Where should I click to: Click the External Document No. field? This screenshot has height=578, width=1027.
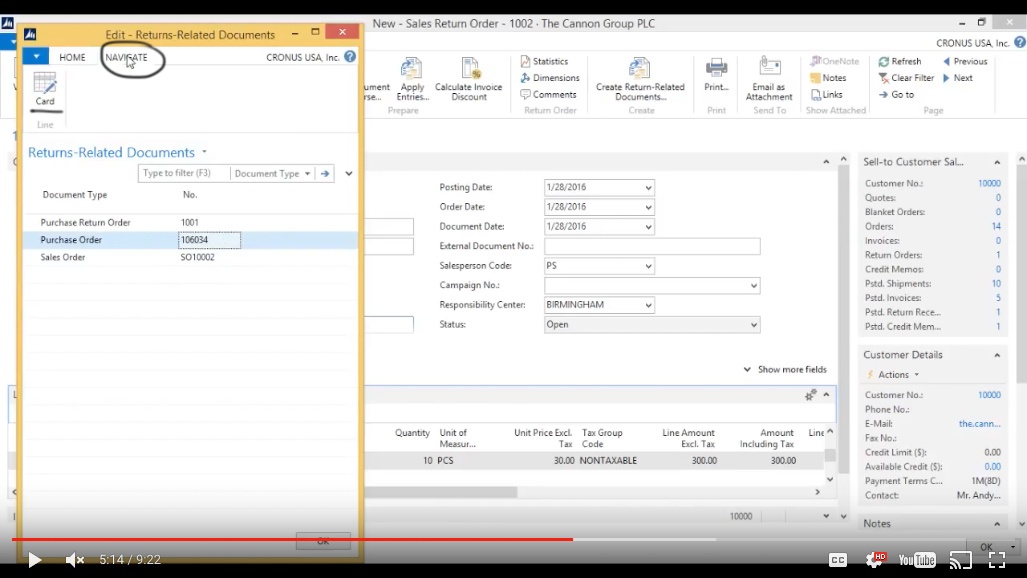[x=652, y=246]
